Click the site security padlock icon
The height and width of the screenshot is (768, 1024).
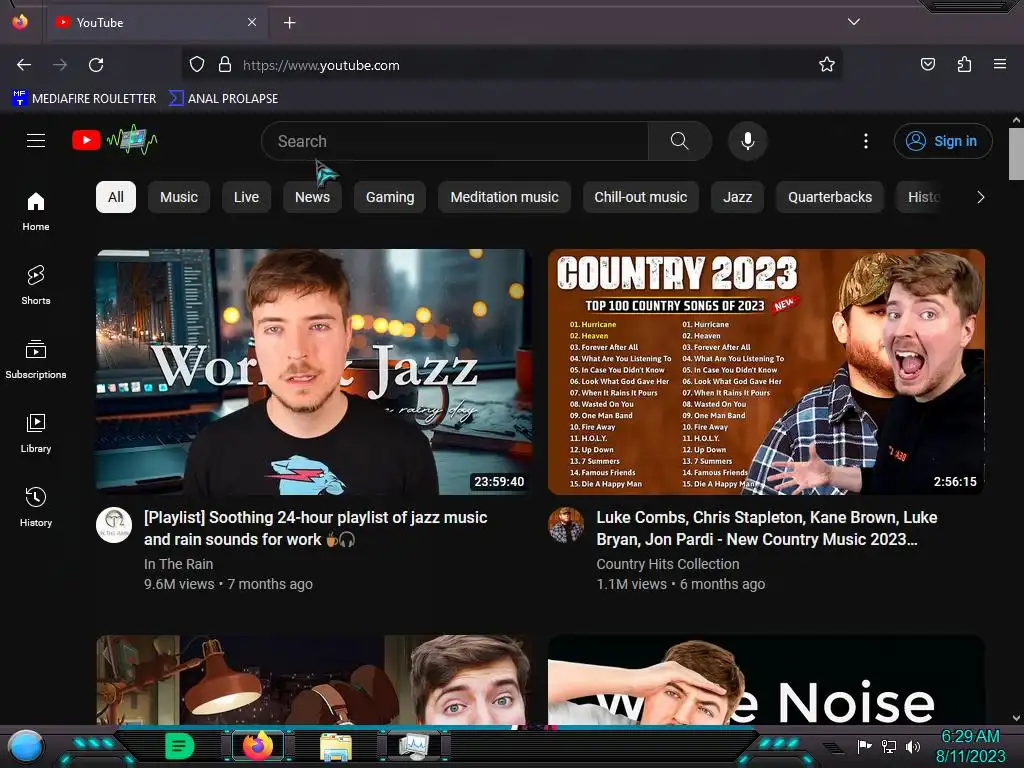tap(225, 65)
